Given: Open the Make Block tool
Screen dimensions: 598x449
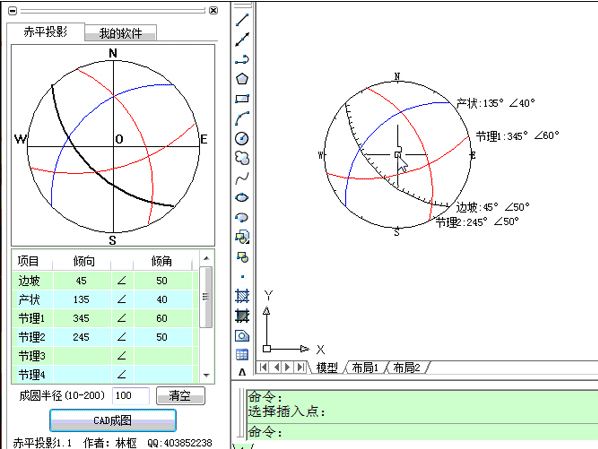Looking at the screenshot, I should (242, 257).
